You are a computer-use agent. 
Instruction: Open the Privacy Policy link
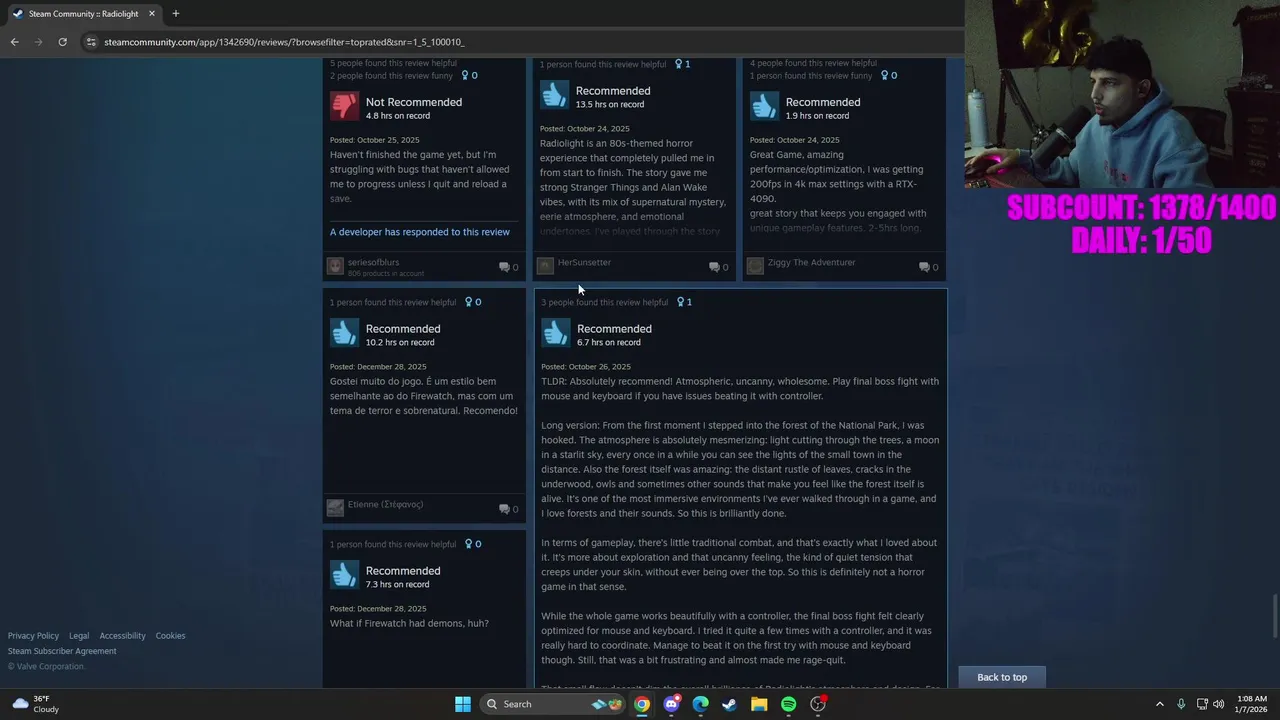click(x=33, y=636)
